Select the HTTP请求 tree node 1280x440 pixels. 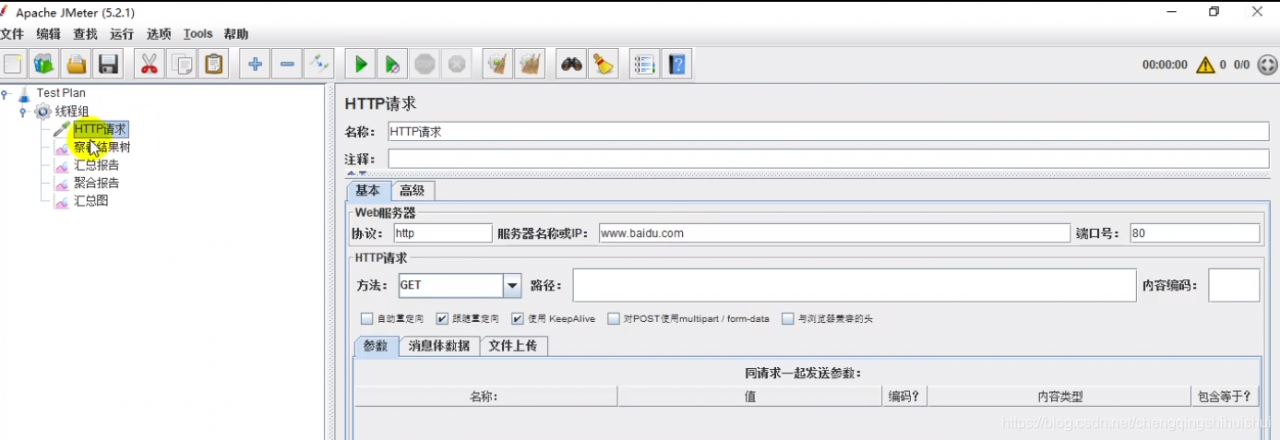[100, 129]
